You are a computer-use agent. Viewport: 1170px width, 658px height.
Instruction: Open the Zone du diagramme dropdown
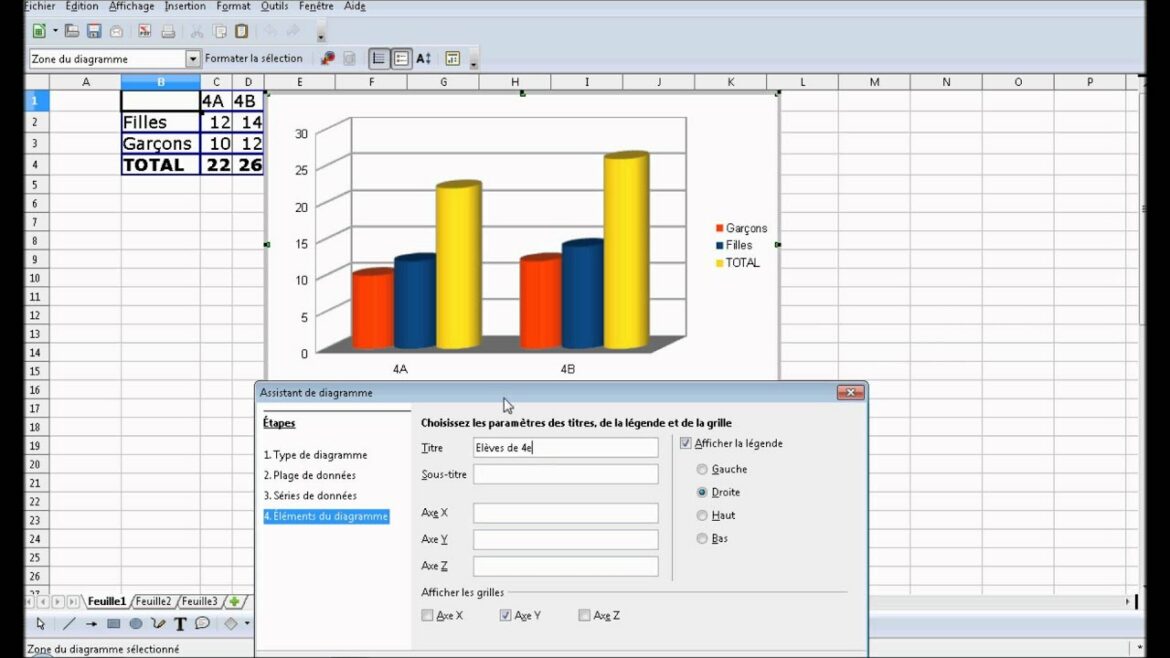point(194,58)
